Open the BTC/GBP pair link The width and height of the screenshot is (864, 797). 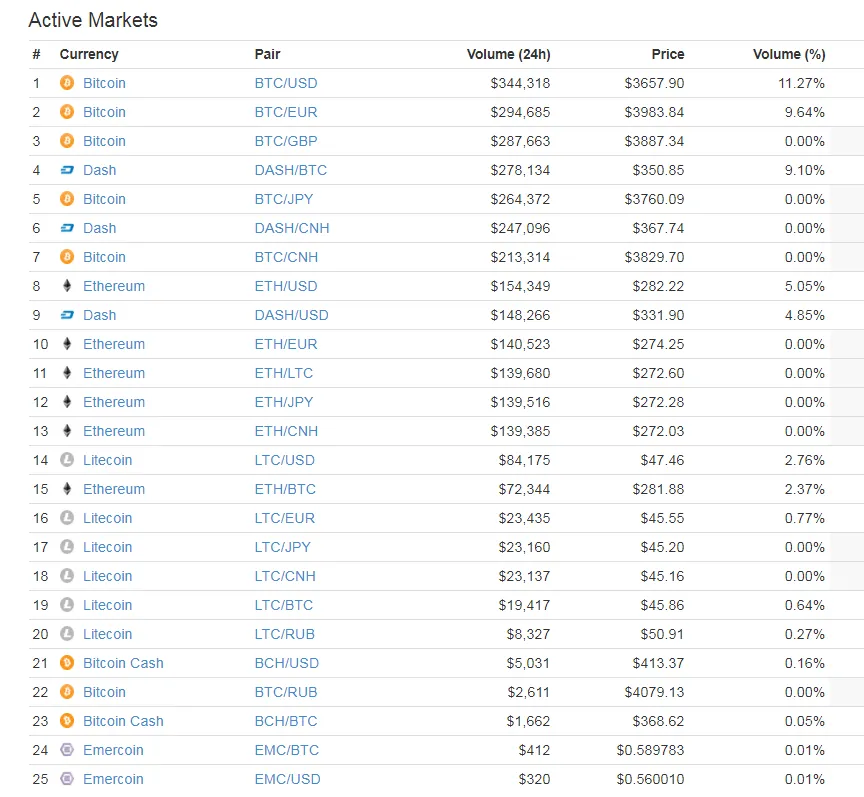click(286, 141)
